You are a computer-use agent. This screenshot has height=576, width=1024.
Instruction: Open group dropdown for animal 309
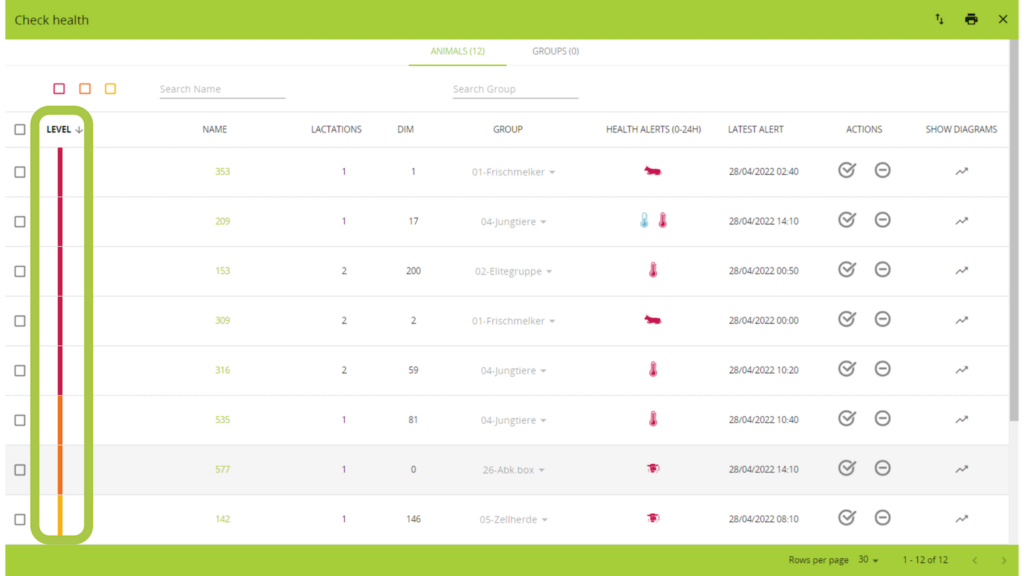tap(513, 321)
